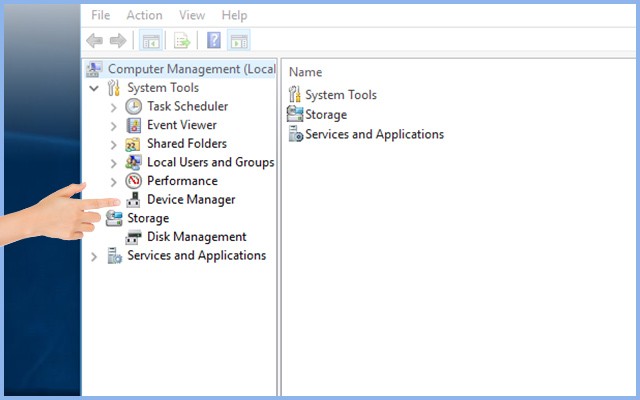Toggle the Show/Hide Action Pane button
Viewport: 640px width, 400px height.
tap(238, 41)
